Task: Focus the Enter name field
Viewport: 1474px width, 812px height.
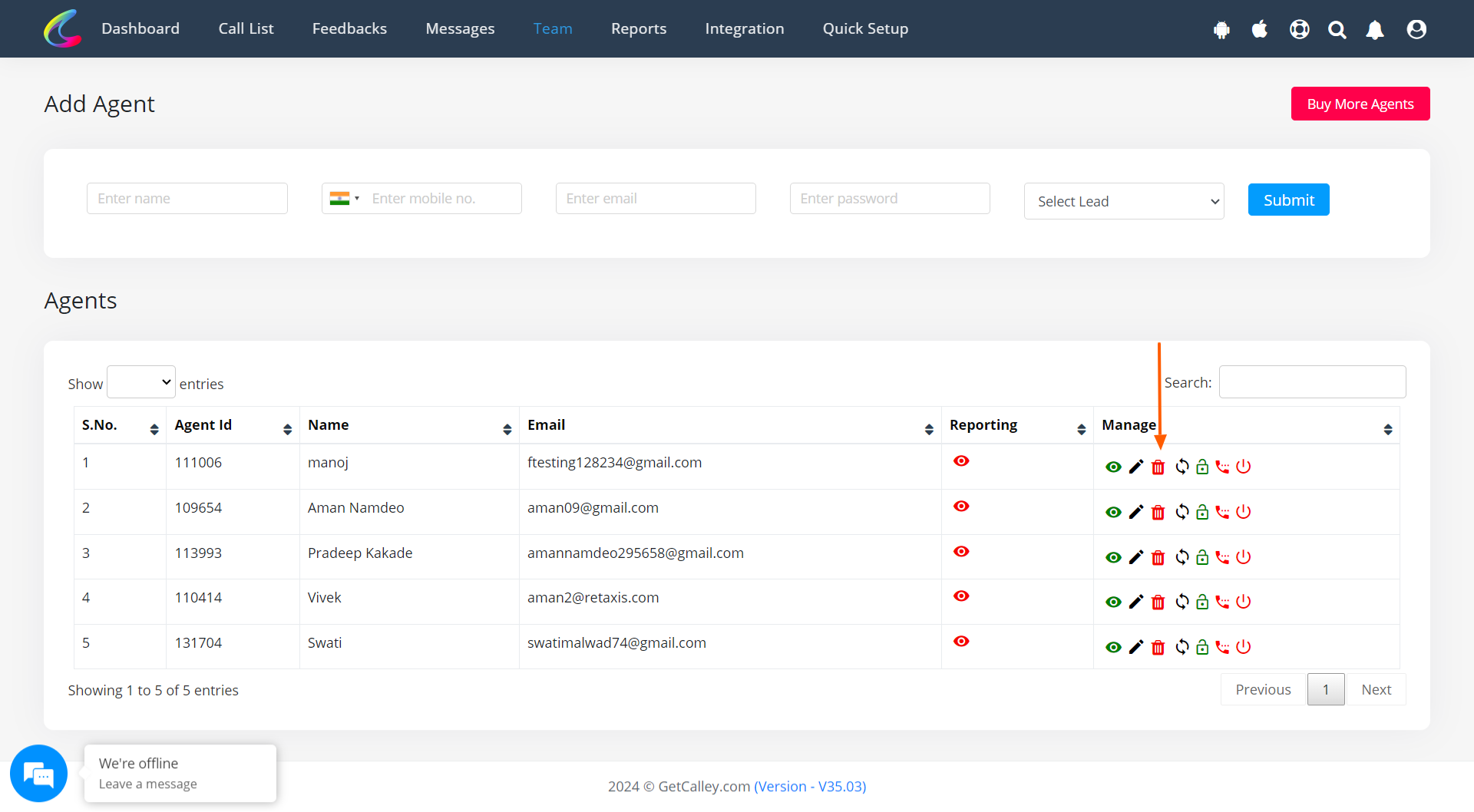Action: pyautogui.click(x=187, y=198)
